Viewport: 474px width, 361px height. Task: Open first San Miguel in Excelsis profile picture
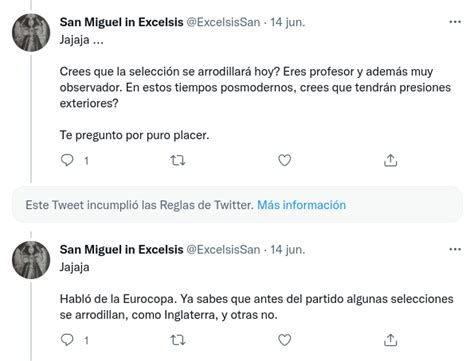tap(31, 32)
